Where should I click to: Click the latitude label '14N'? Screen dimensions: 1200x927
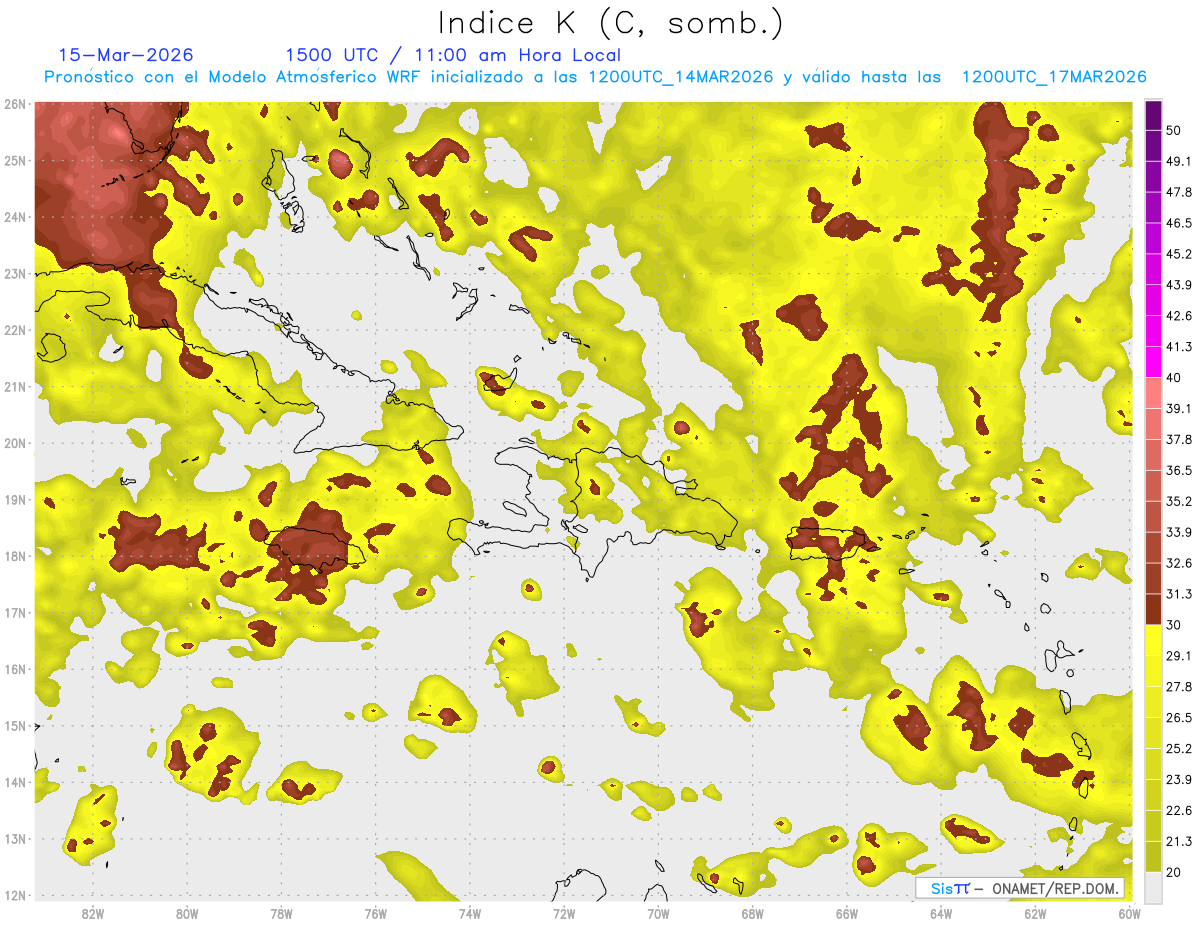click(14, 782)
